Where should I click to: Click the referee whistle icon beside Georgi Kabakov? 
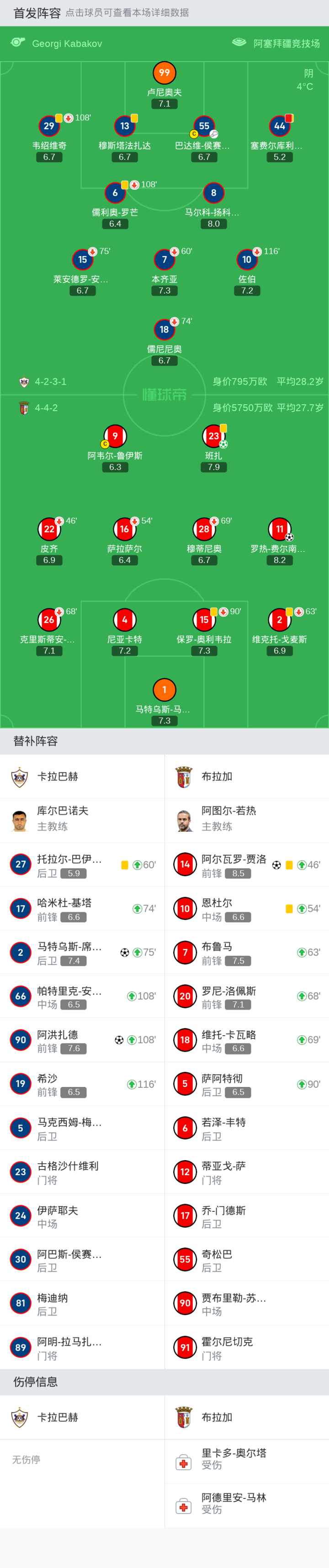tap(18, 43)
